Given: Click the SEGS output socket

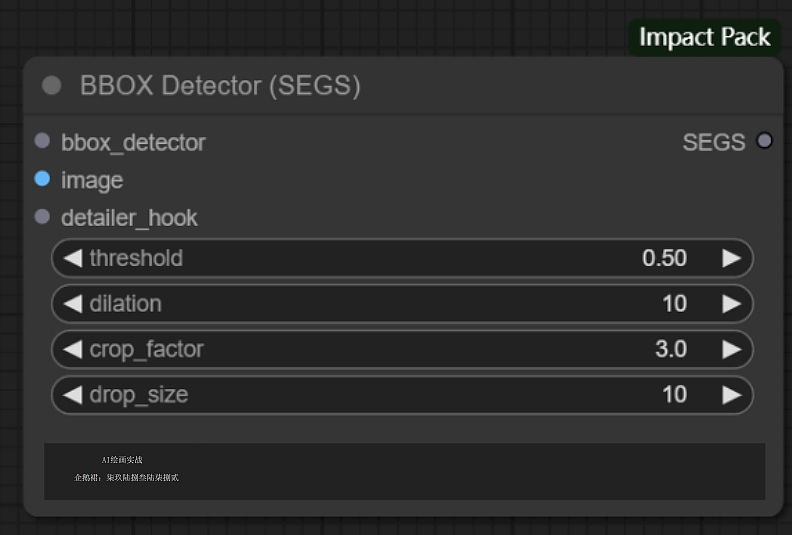Looking at the screenshot, I should point(765,141).
